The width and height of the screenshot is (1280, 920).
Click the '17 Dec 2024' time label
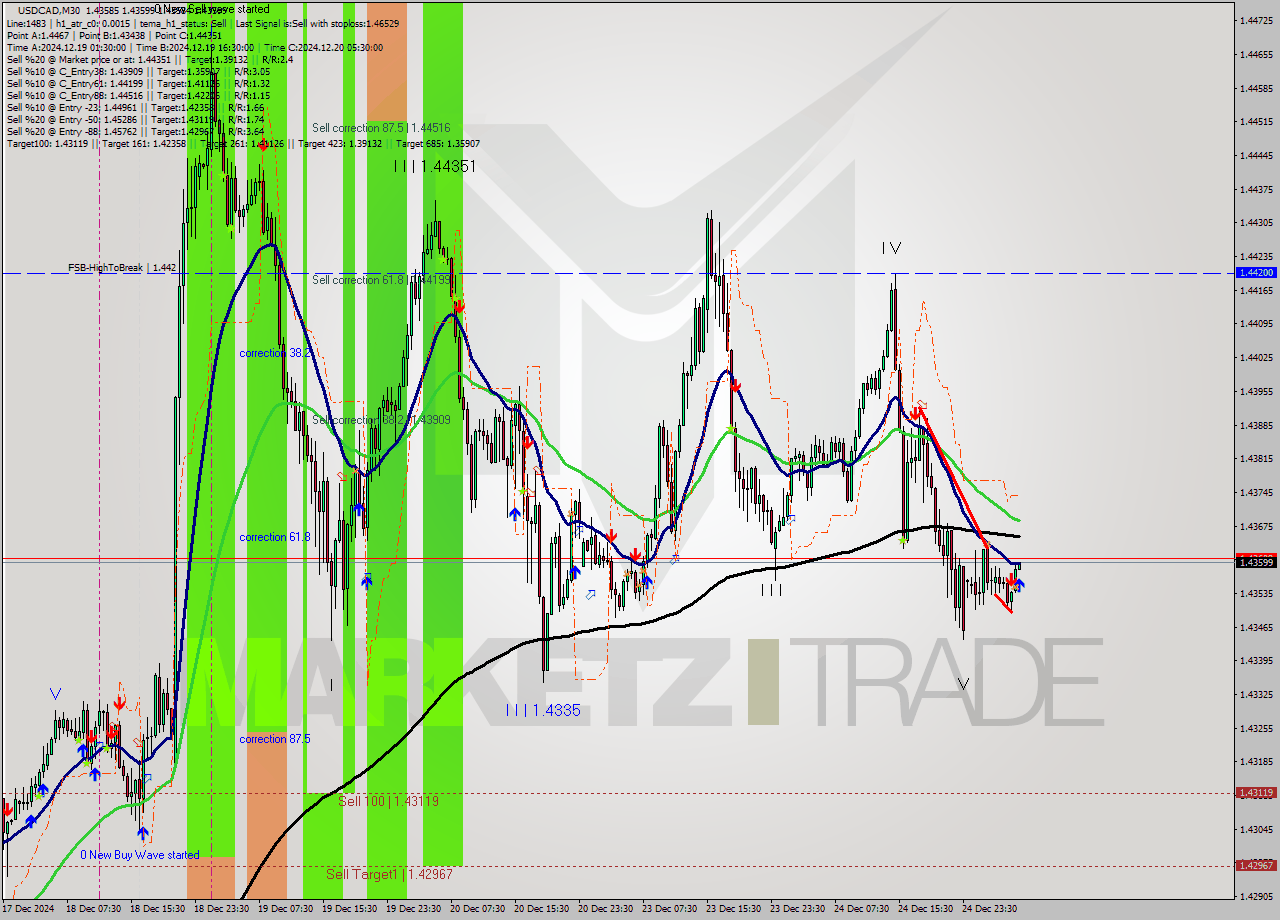28,909
